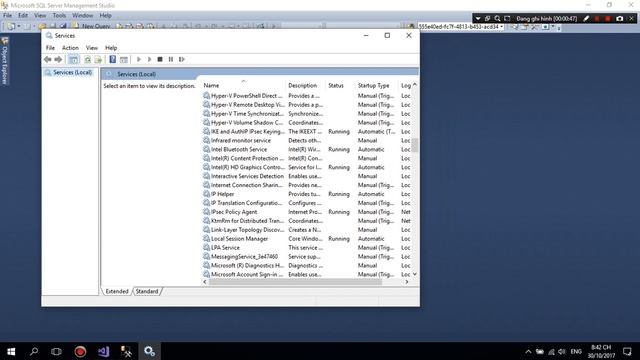
Task: Open the Window menu in SSMS
Action: coord(82,15)
